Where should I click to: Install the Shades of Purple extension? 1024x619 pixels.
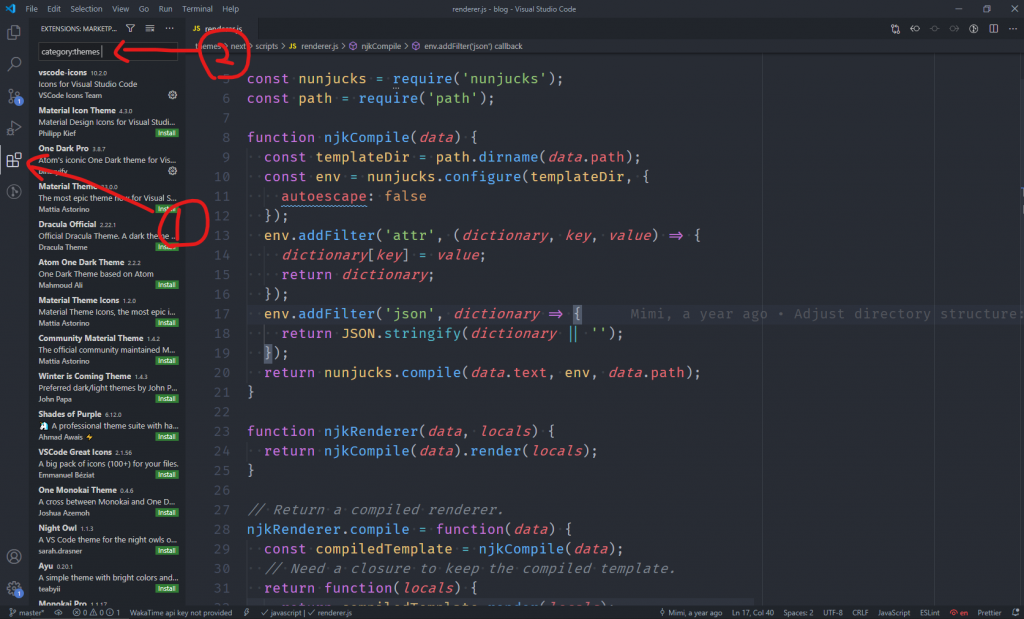(x=167, y=437)
